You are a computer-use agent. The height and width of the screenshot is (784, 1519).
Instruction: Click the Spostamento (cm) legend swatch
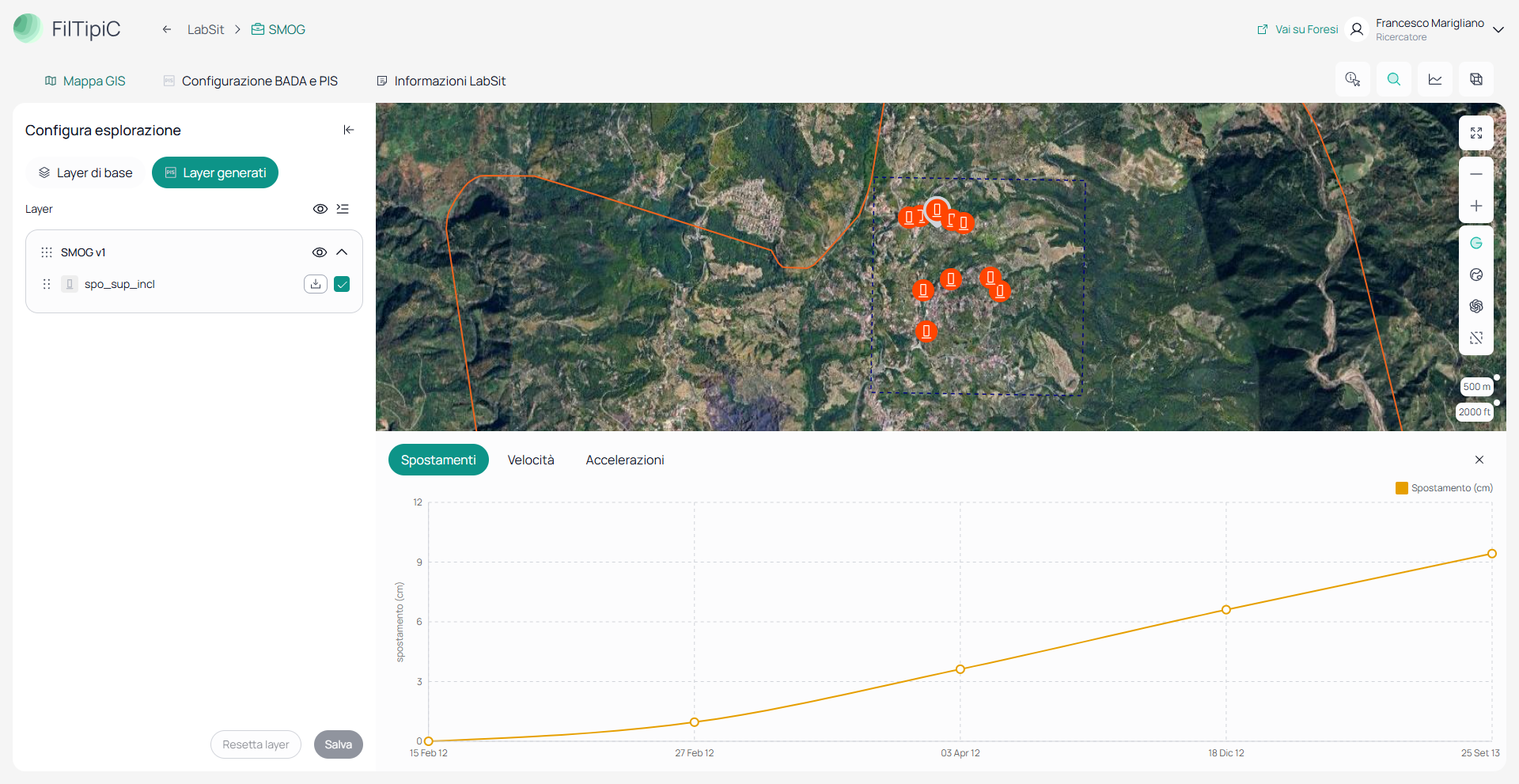click(1401, 488)
